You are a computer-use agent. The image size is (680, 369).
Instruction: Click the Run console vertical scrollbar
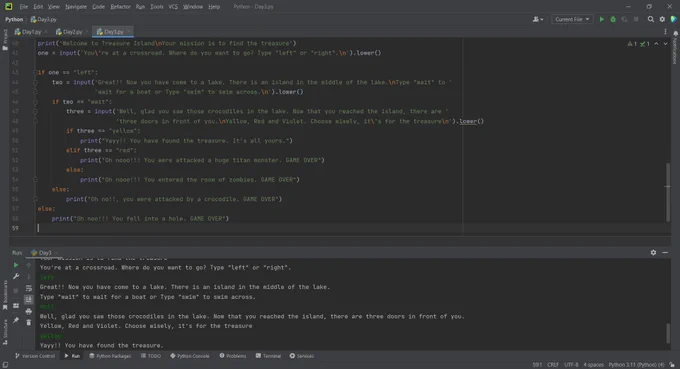click(668, 333)
